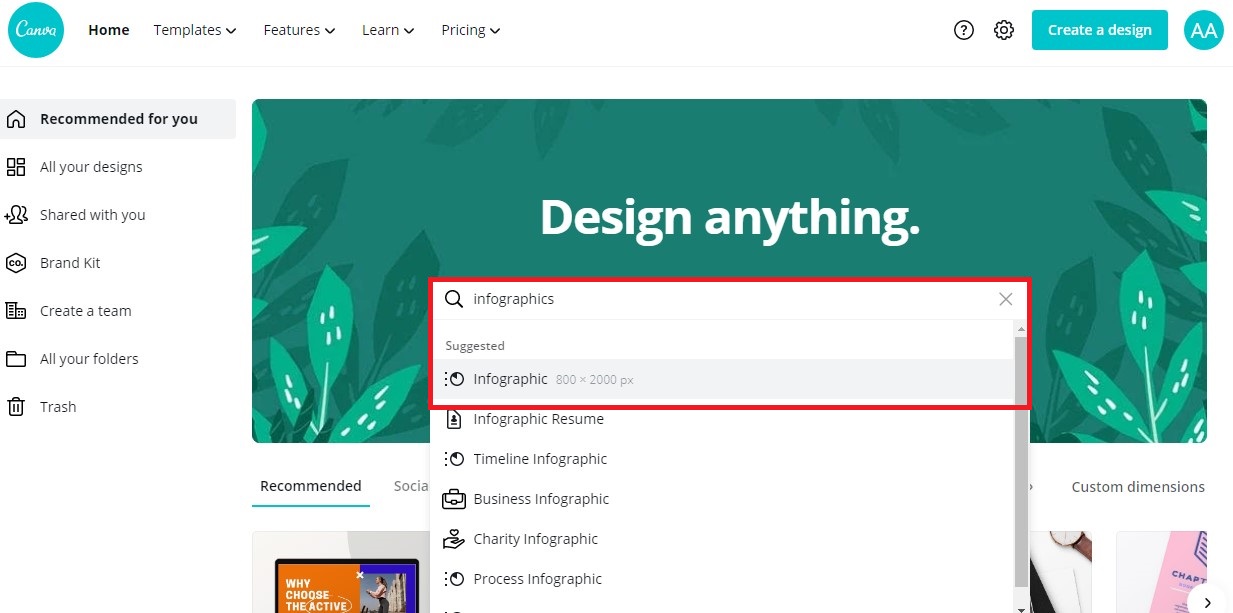
Task: Click the All your folders folder icon
Action: point(17,358)
